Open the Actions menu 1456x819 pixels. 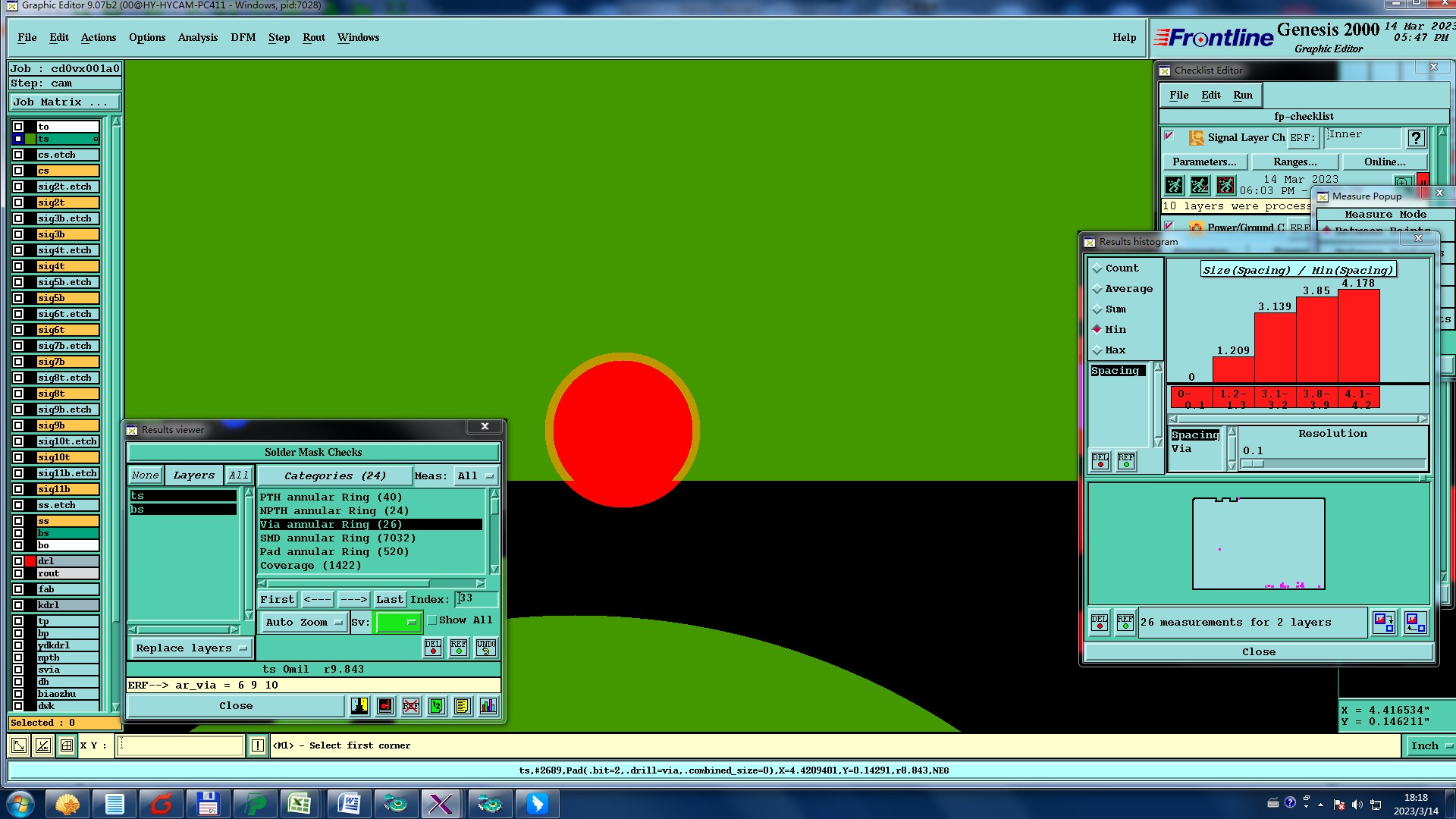pyautogui.click(x=99, y=38)
